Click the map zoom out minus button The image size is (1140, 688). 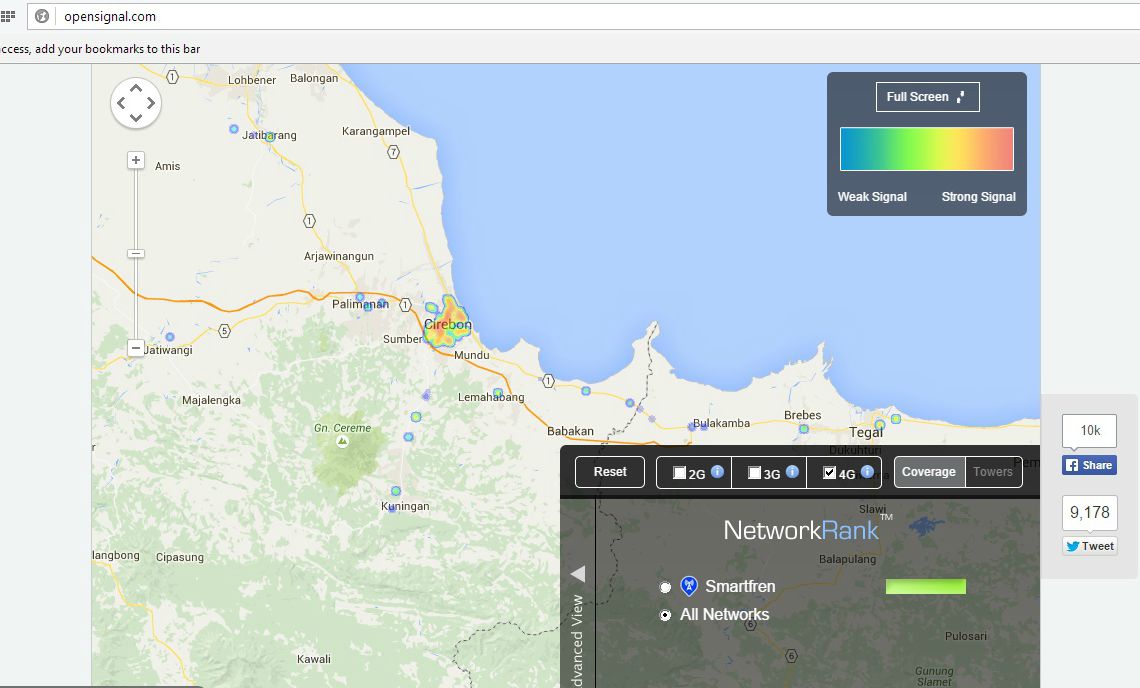(136, 348)
